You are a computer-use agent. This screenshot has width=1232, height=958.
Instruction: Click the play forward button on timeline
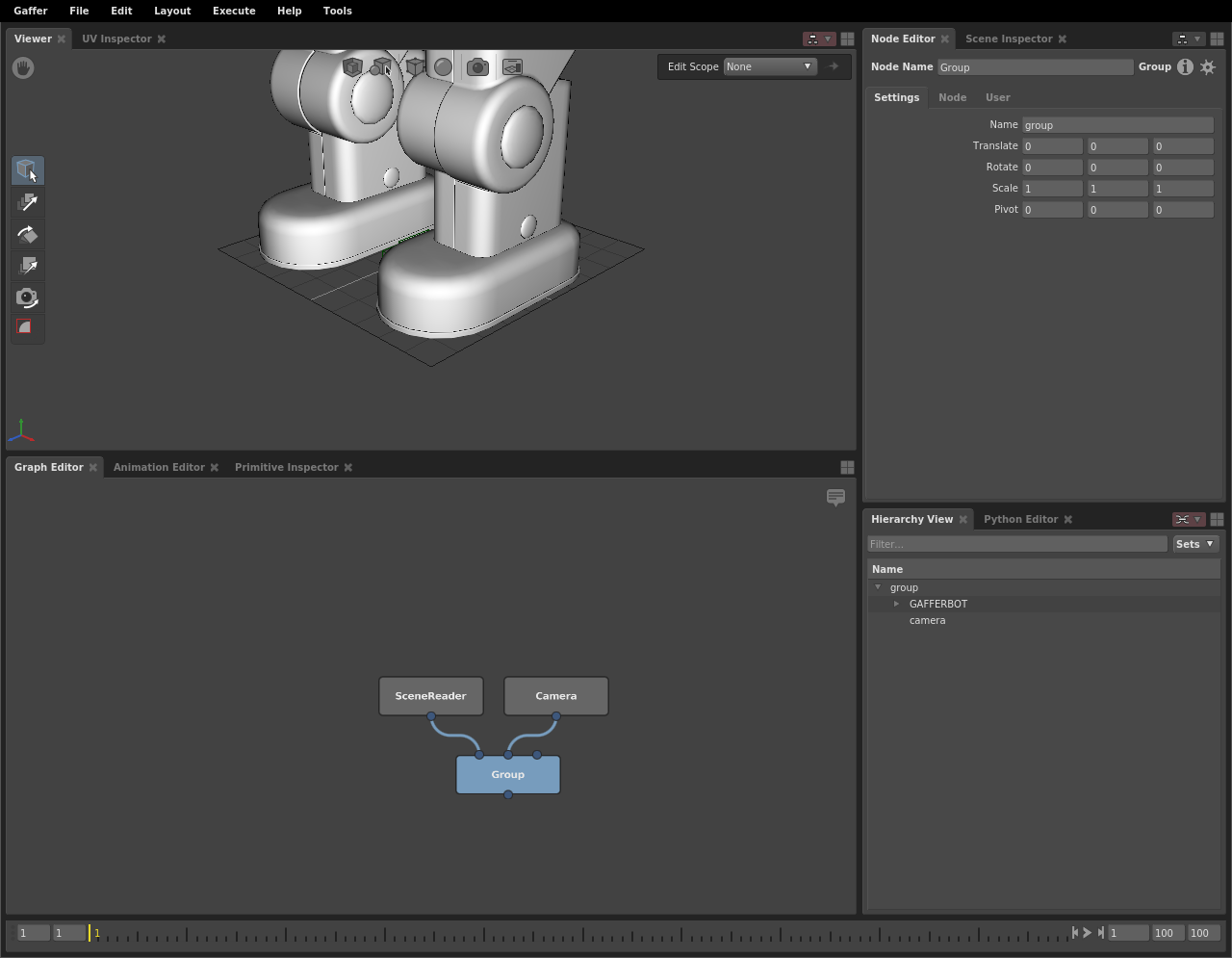(x=1088, y=932)
